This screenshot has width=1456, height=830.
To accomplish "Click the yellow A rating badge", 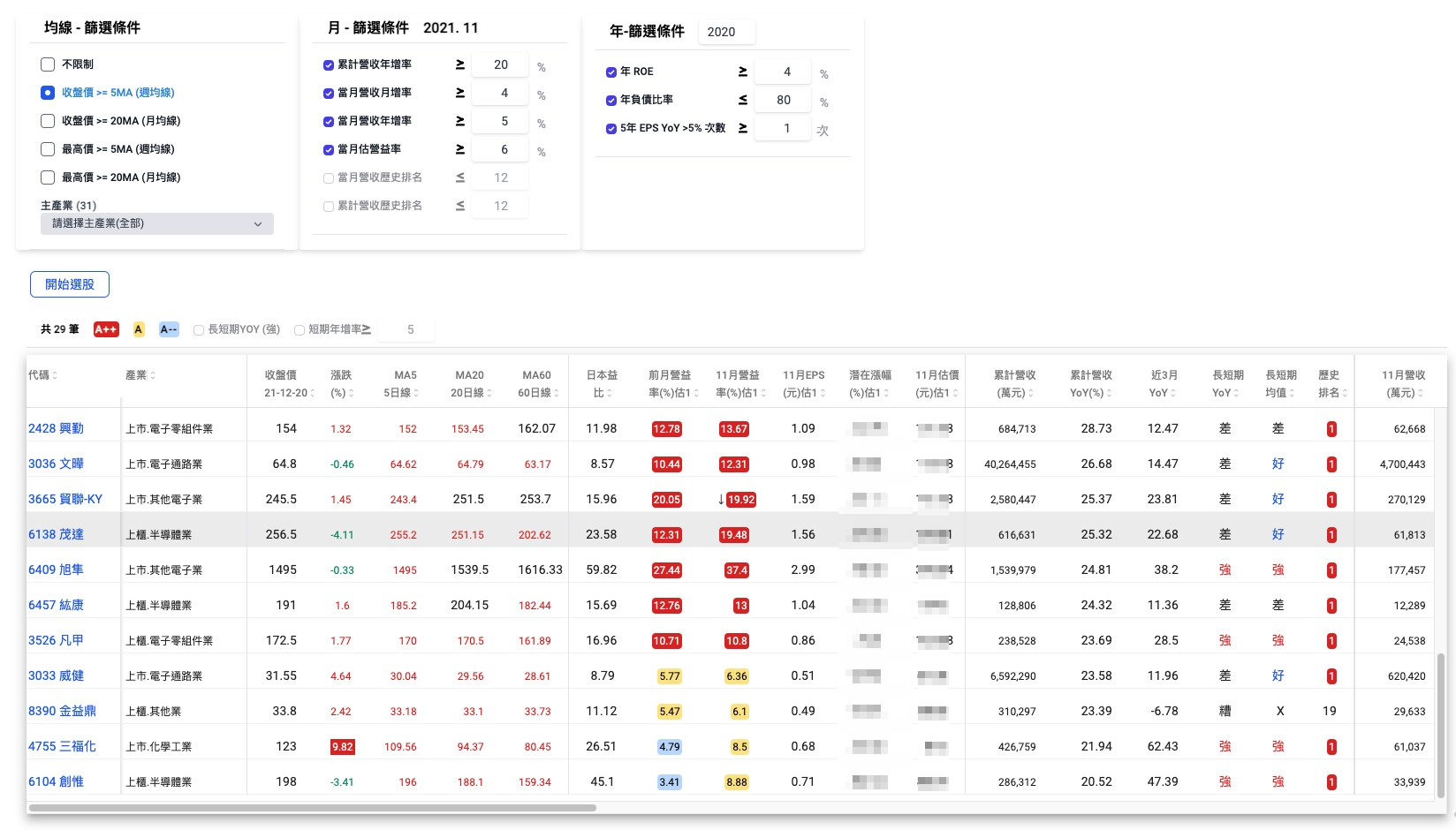I will [x=139, y=329].
